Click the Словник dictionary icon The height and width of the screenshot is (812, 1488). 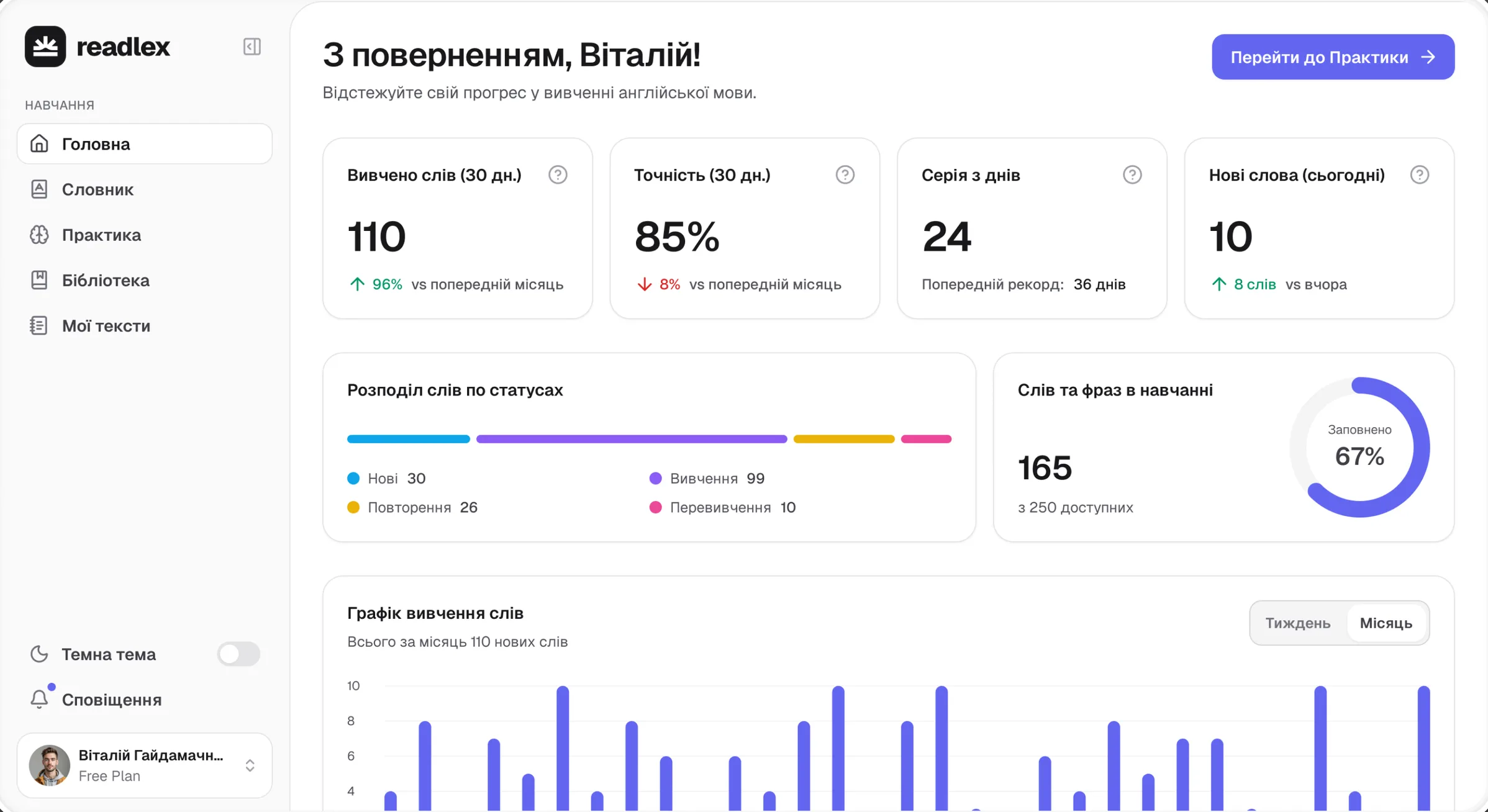point(39,189)
